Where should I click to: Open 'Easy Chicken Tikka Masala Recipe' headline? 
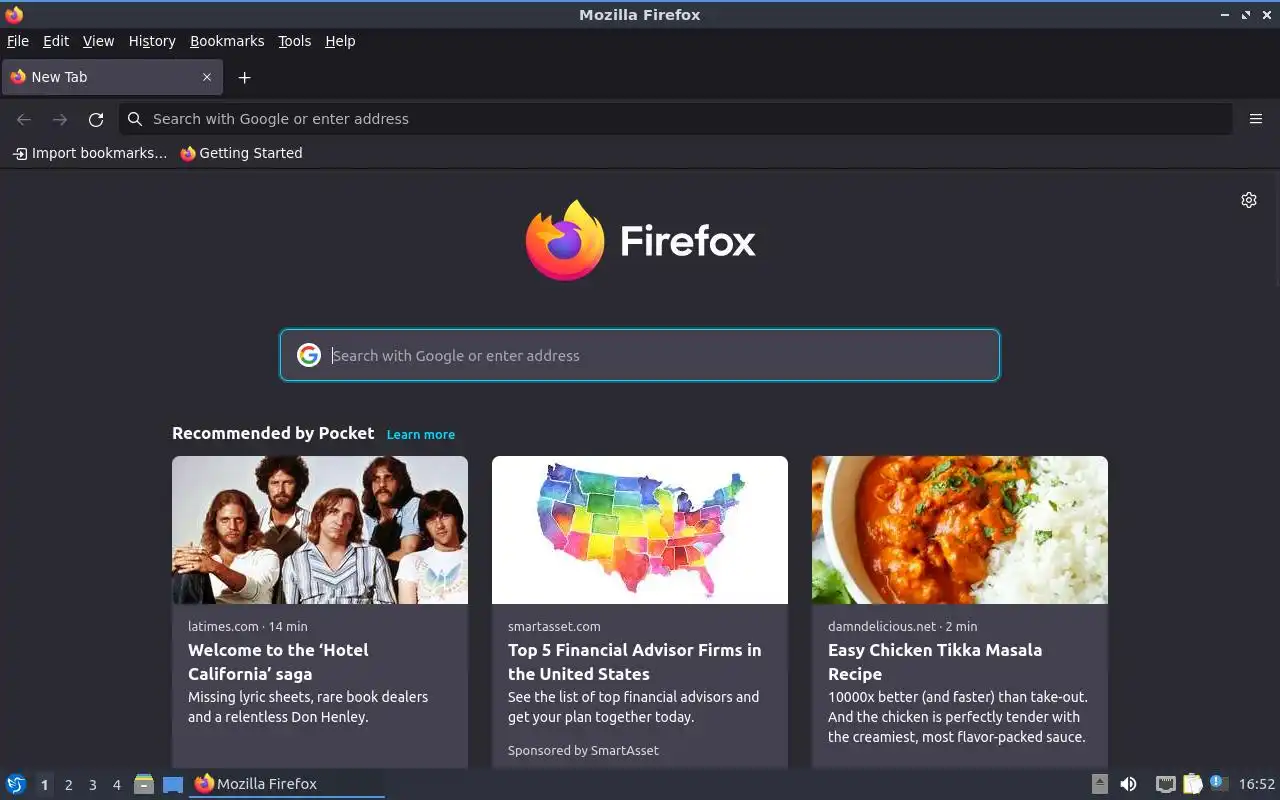point(935,662)
